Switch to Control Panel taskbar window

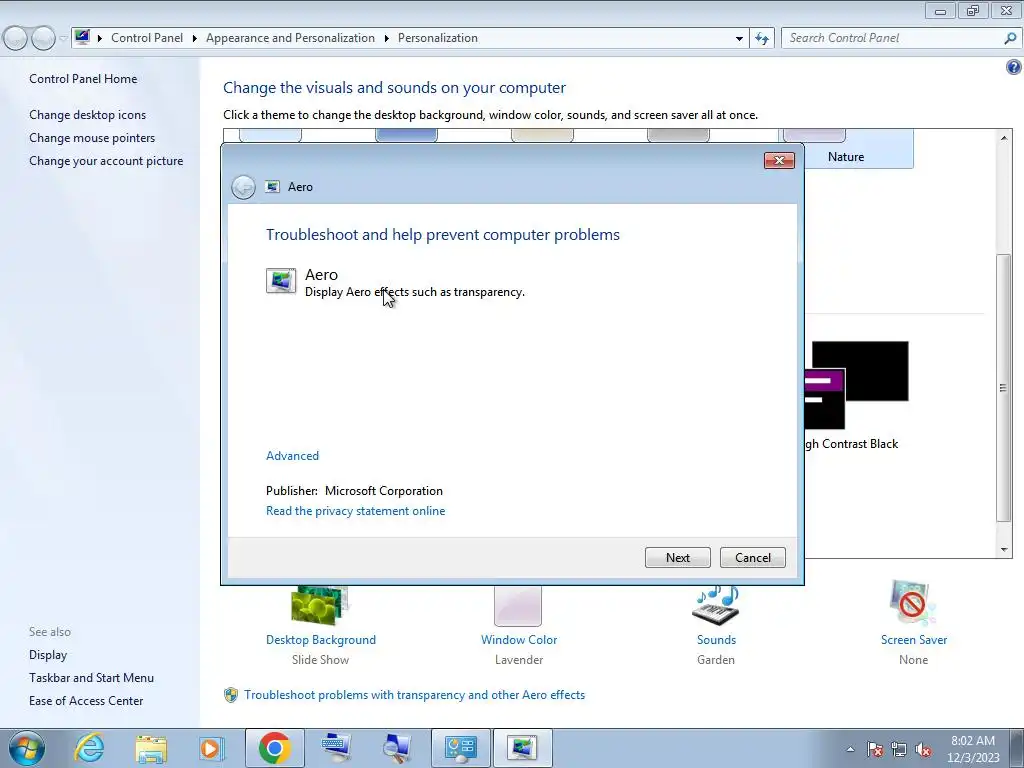460,748
